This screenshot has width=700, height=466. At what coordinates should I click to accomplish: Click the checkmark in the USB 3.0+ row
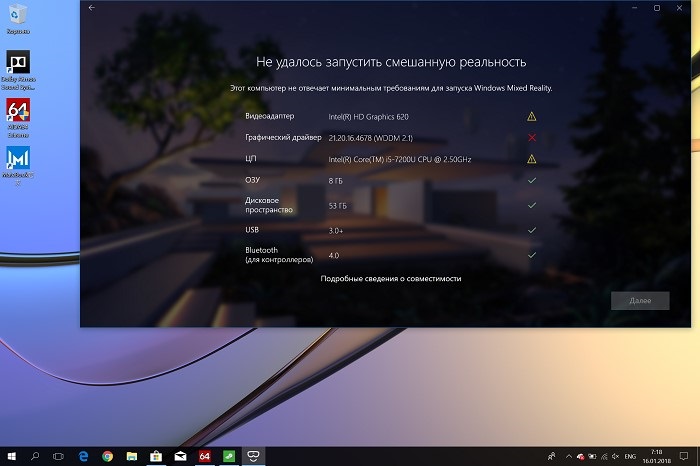pos(532,230)
